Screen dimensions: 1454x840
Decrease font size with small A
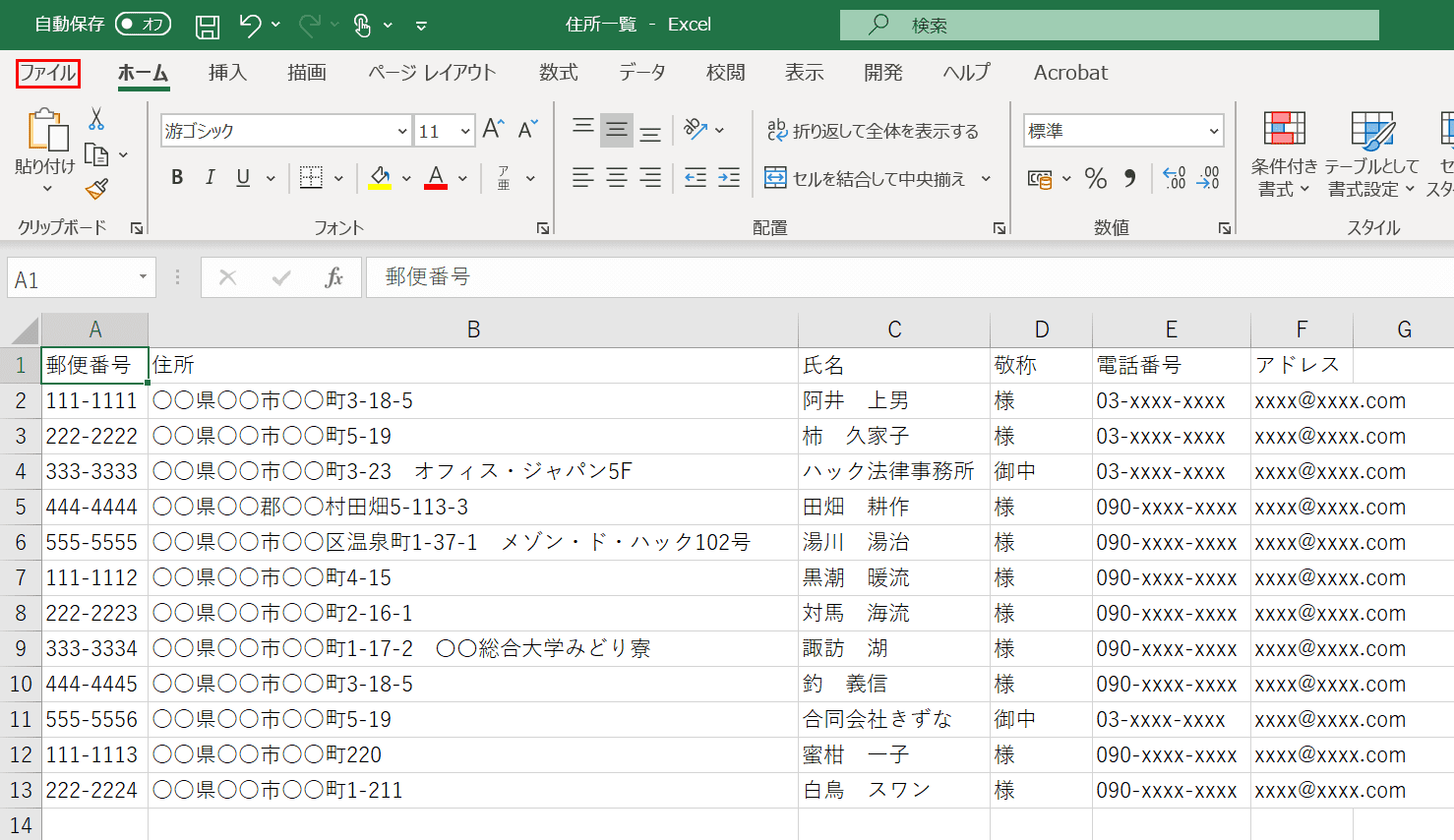[527, 130]
